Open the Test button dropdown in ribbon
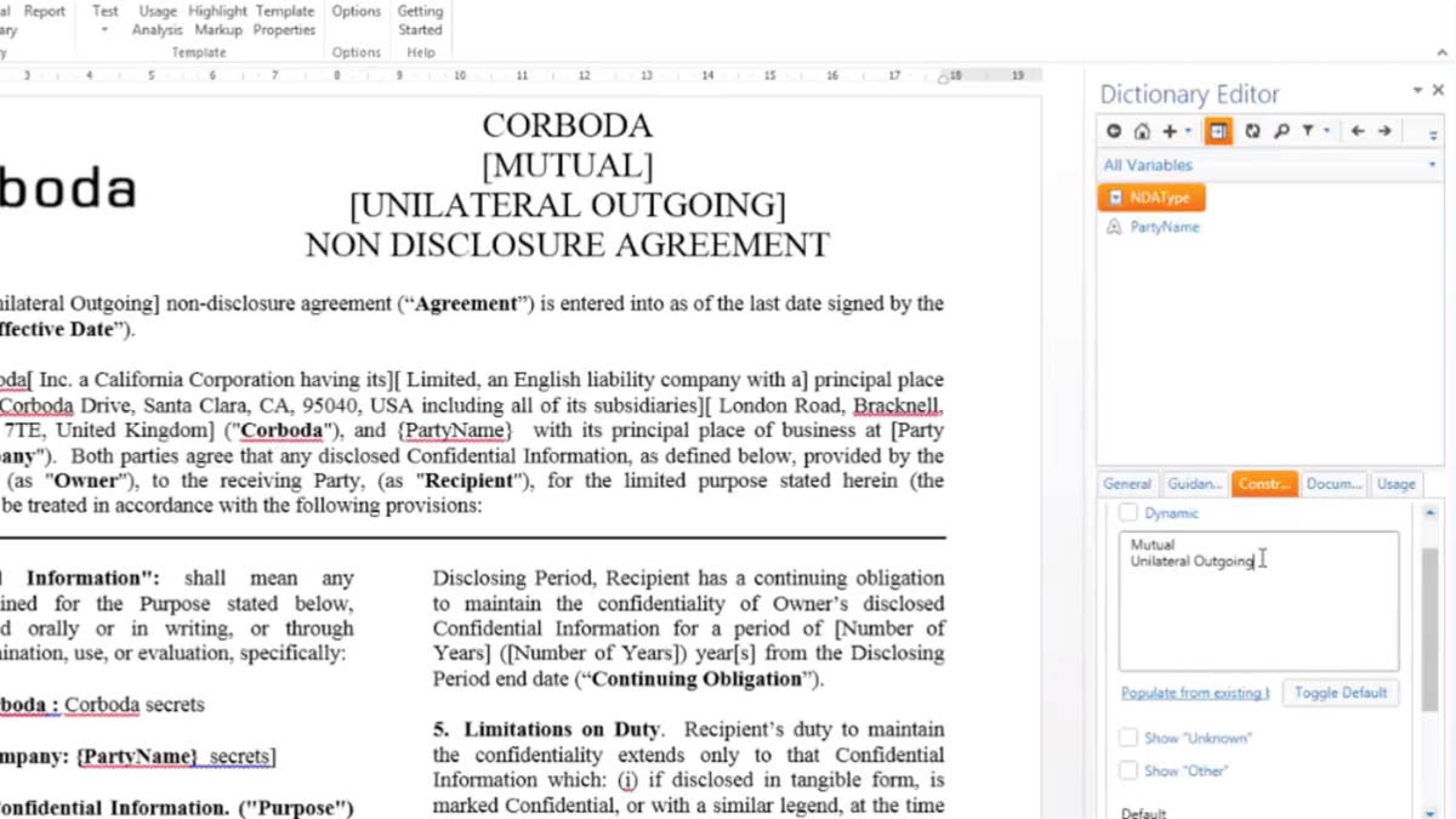The width and height of the screenshot is (1456, 819). [105, 30]
